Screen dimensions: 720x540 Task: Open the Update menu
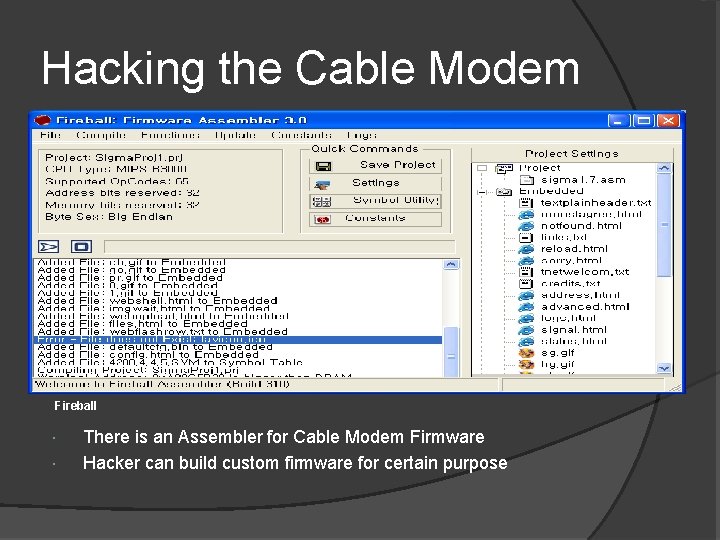click(235, 135)
